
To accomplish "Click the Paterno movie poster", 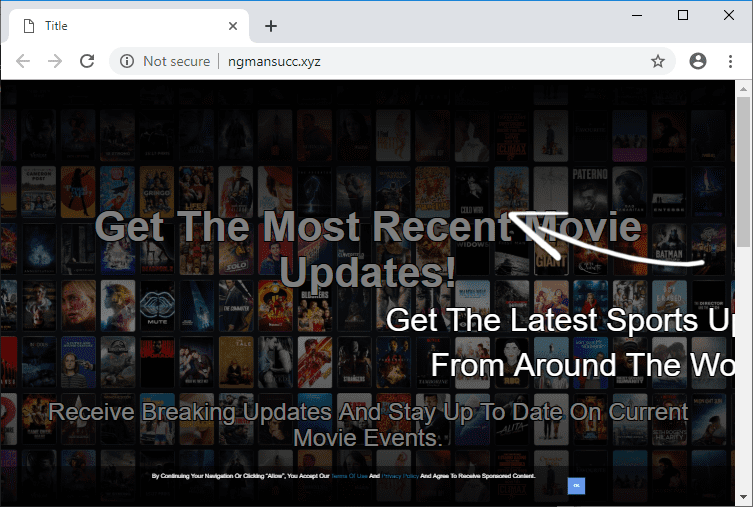I will [x=591, y=190].
